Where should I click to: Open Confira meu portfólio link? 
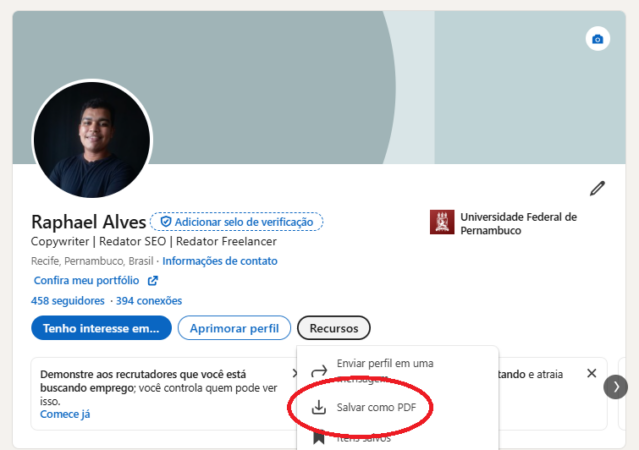tap(86, 280)
